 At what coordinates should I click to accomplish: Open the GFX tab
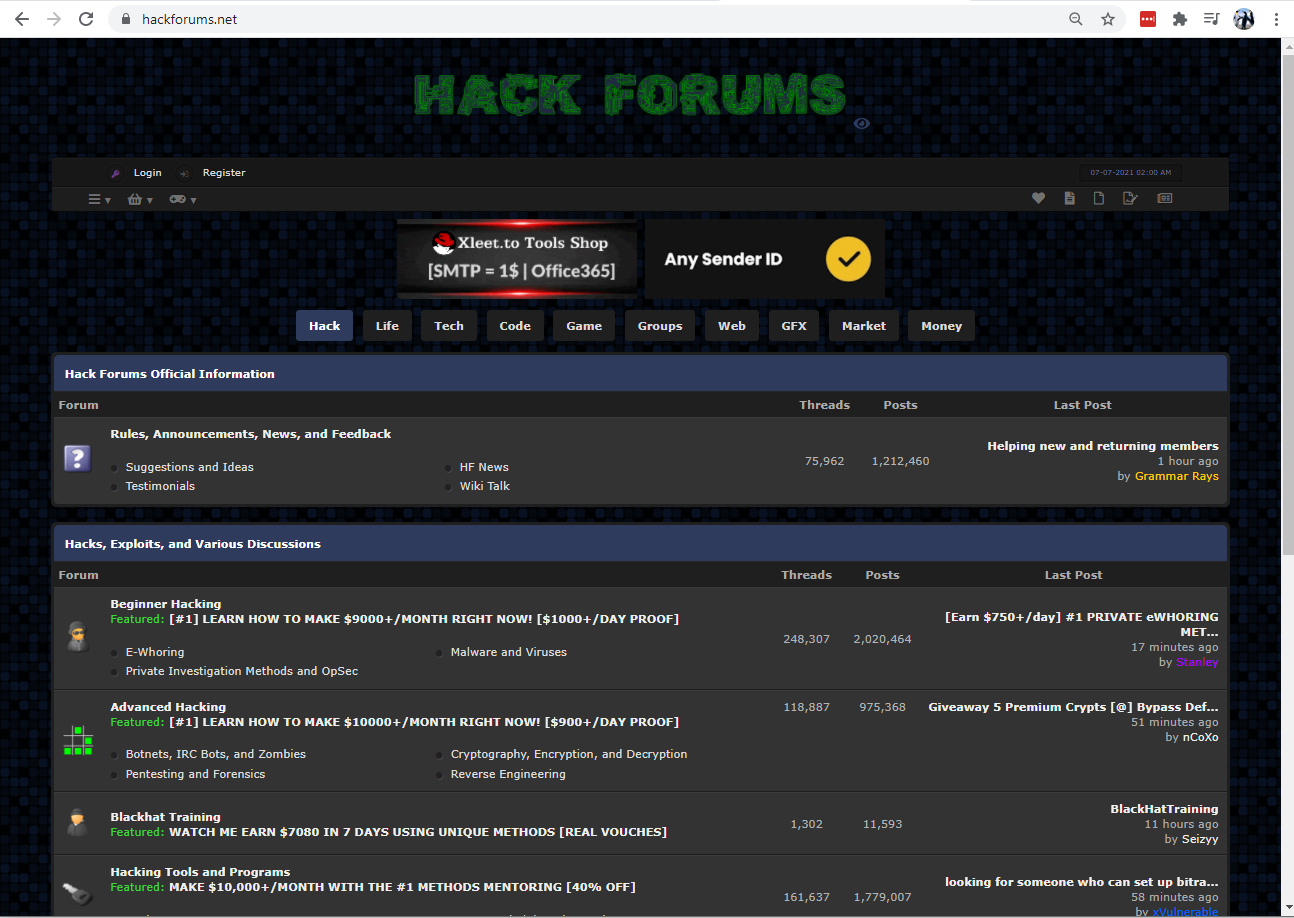794,326
